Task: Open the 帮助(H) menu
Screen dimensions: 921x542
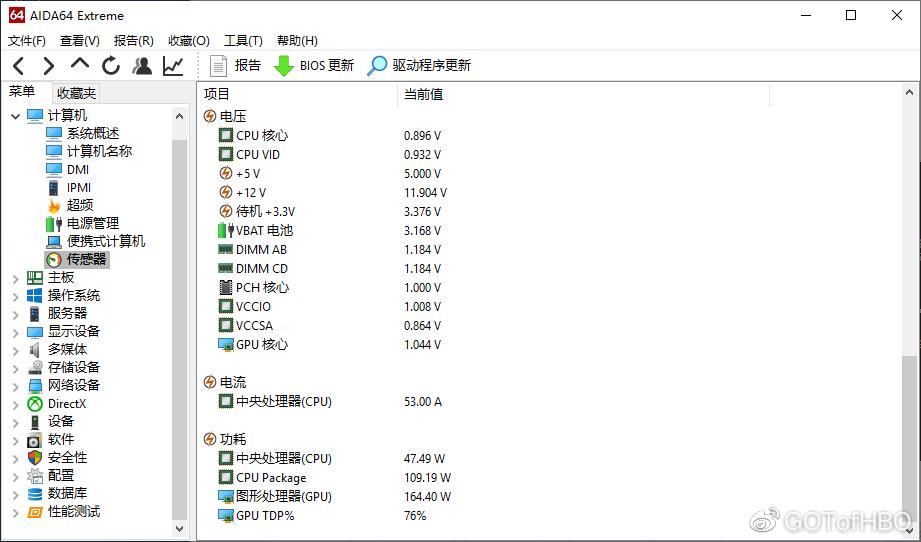Action: click(297, 41)
